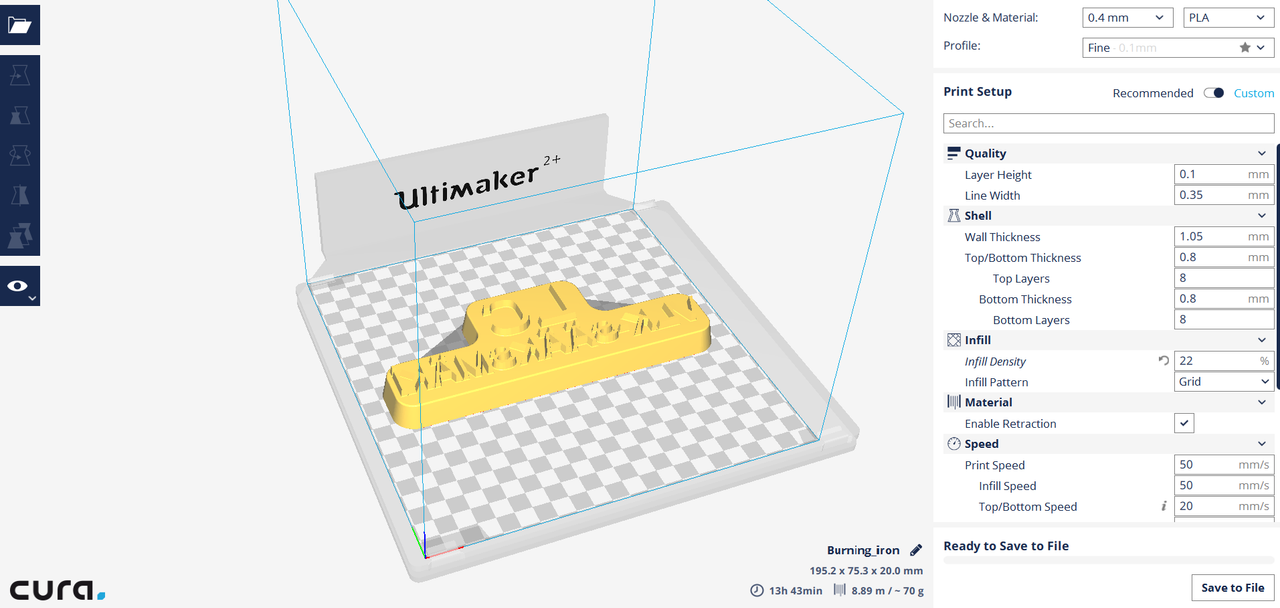The width and height of the screenshot is (1280, 608).
Task: Click the Material section icon
Action: (x=953, y=402)
